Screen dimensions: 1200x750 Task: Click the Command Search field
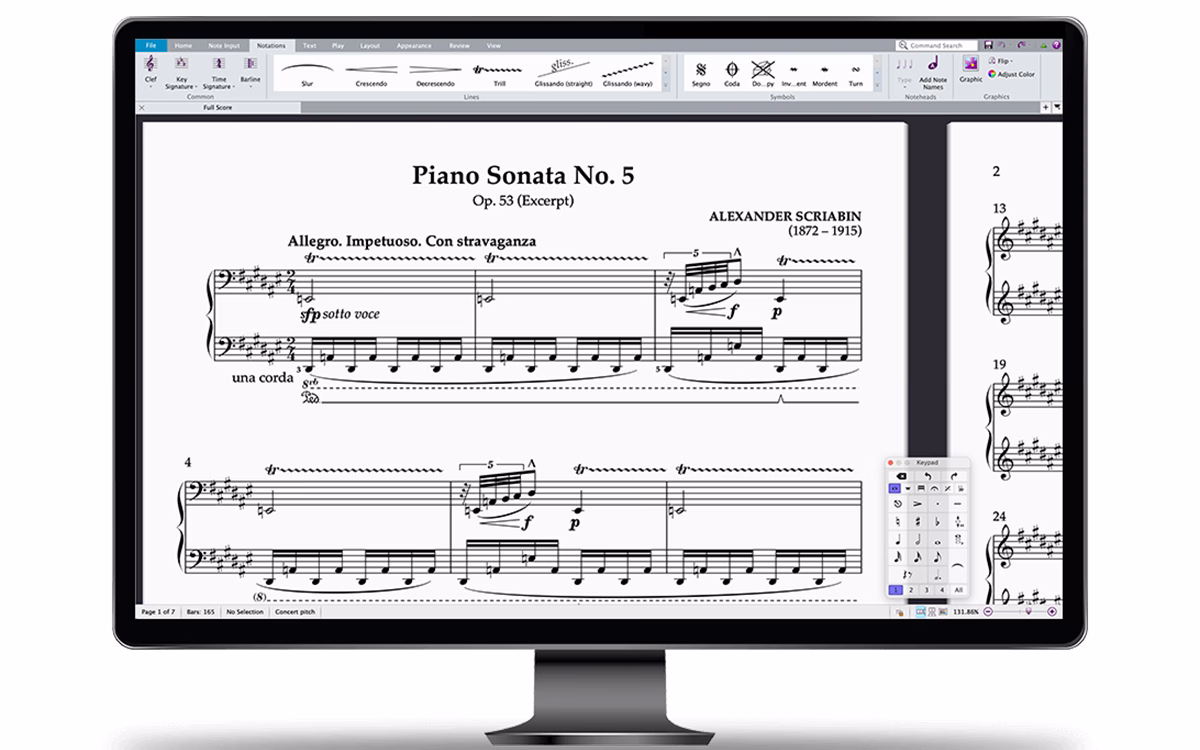pos(939,45)
